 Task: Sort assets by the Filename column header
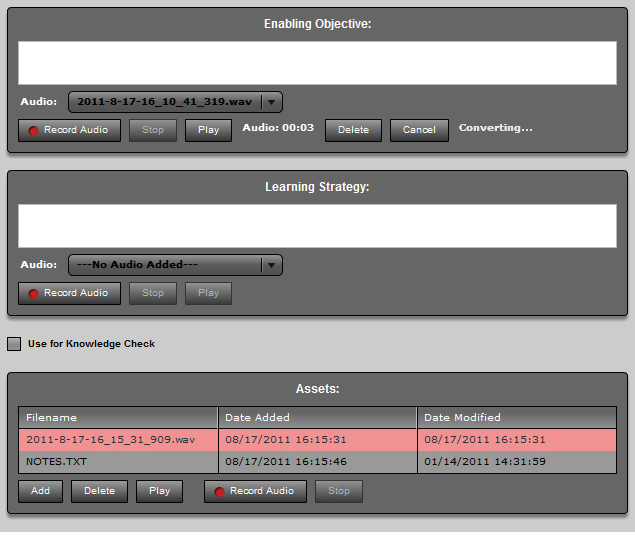(x=118, y=417)
